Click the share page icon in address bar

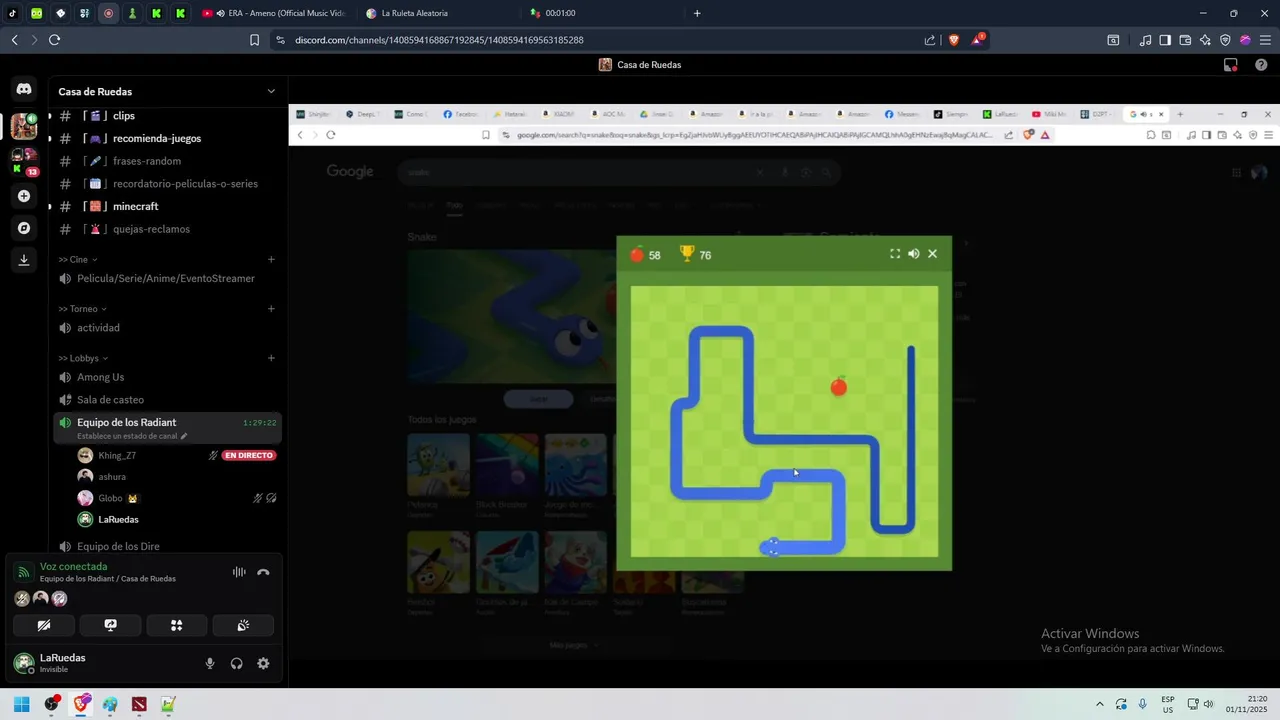pyautogui.click(x=930, y=40)
